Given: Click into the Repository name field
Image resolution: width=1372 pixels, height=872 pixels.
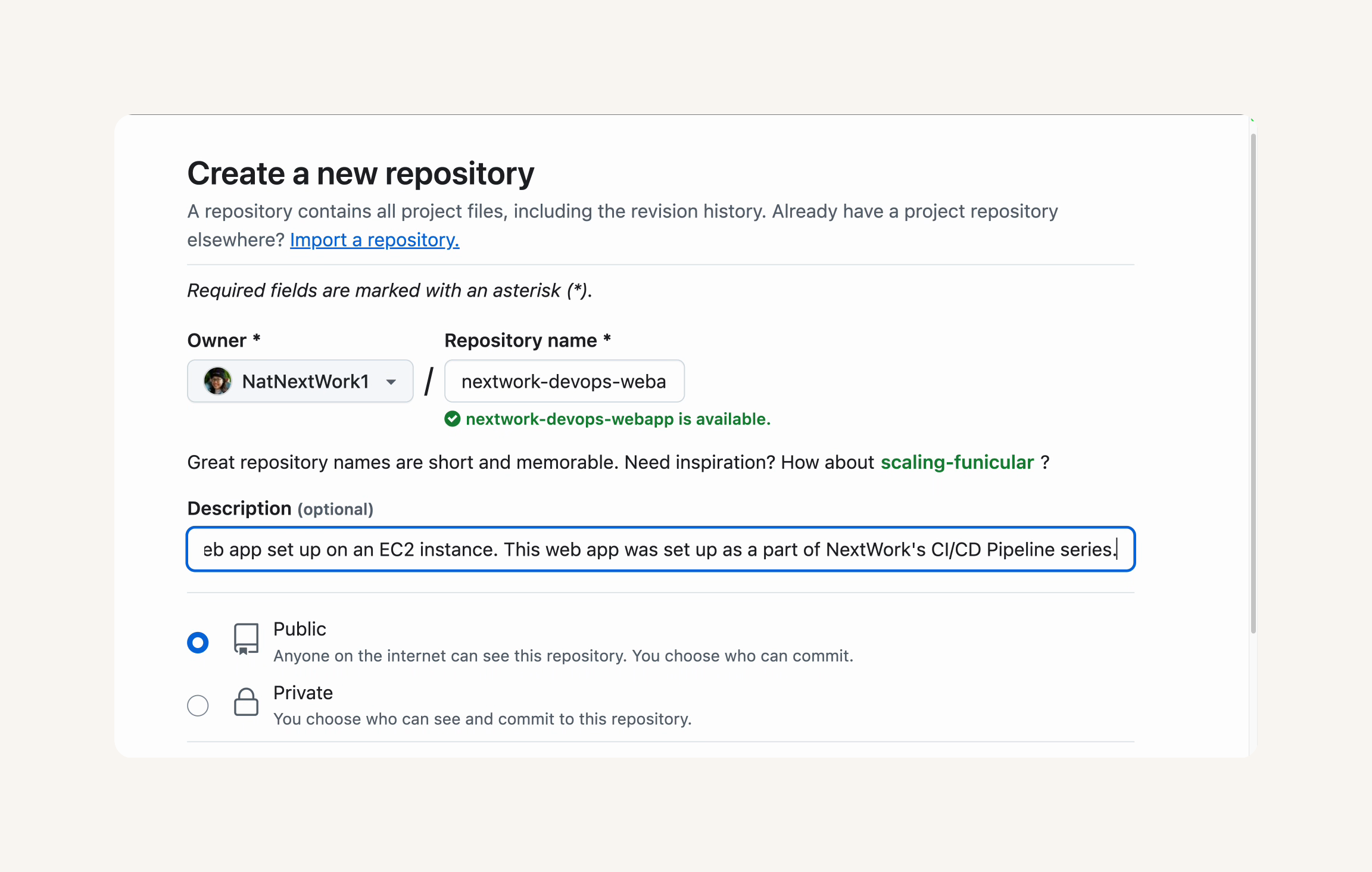Looking at the screenshot, I should pos(565,381).
